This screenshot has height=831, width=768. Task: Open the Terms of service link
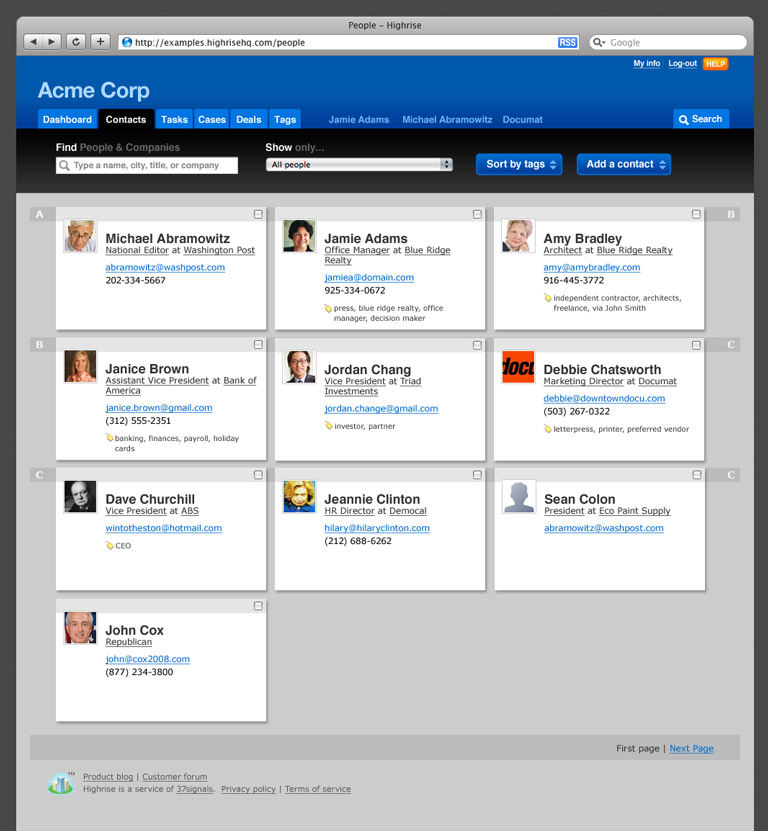tap(318, 789)
